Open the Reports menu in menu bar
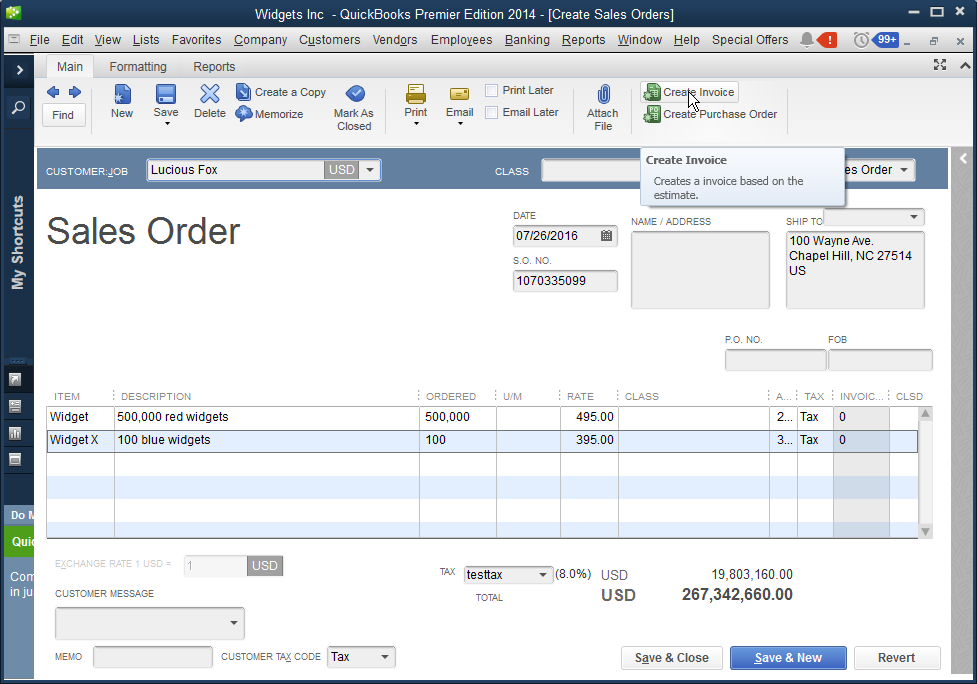977x684 pixels. [583, 40]
